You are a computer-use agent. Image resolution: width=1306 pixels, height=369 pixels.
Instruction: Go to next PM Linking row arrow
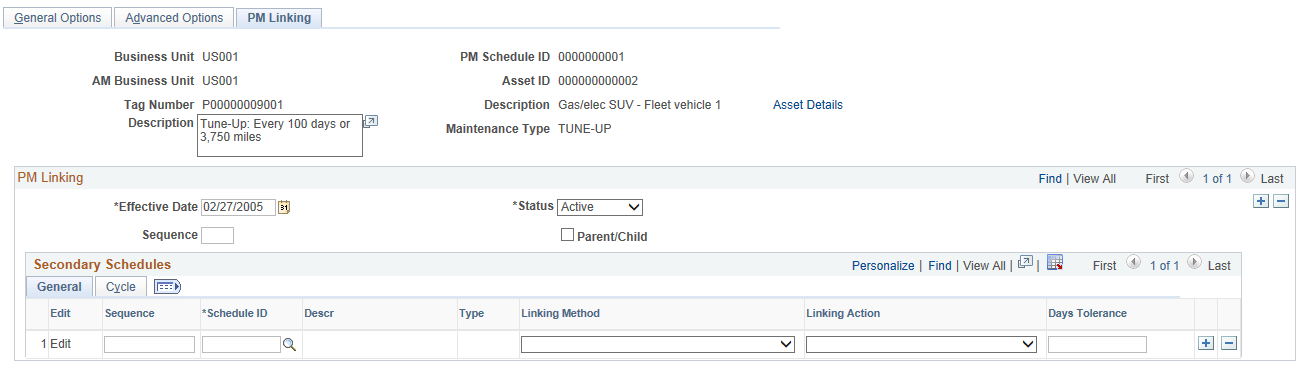point(1246,177)
